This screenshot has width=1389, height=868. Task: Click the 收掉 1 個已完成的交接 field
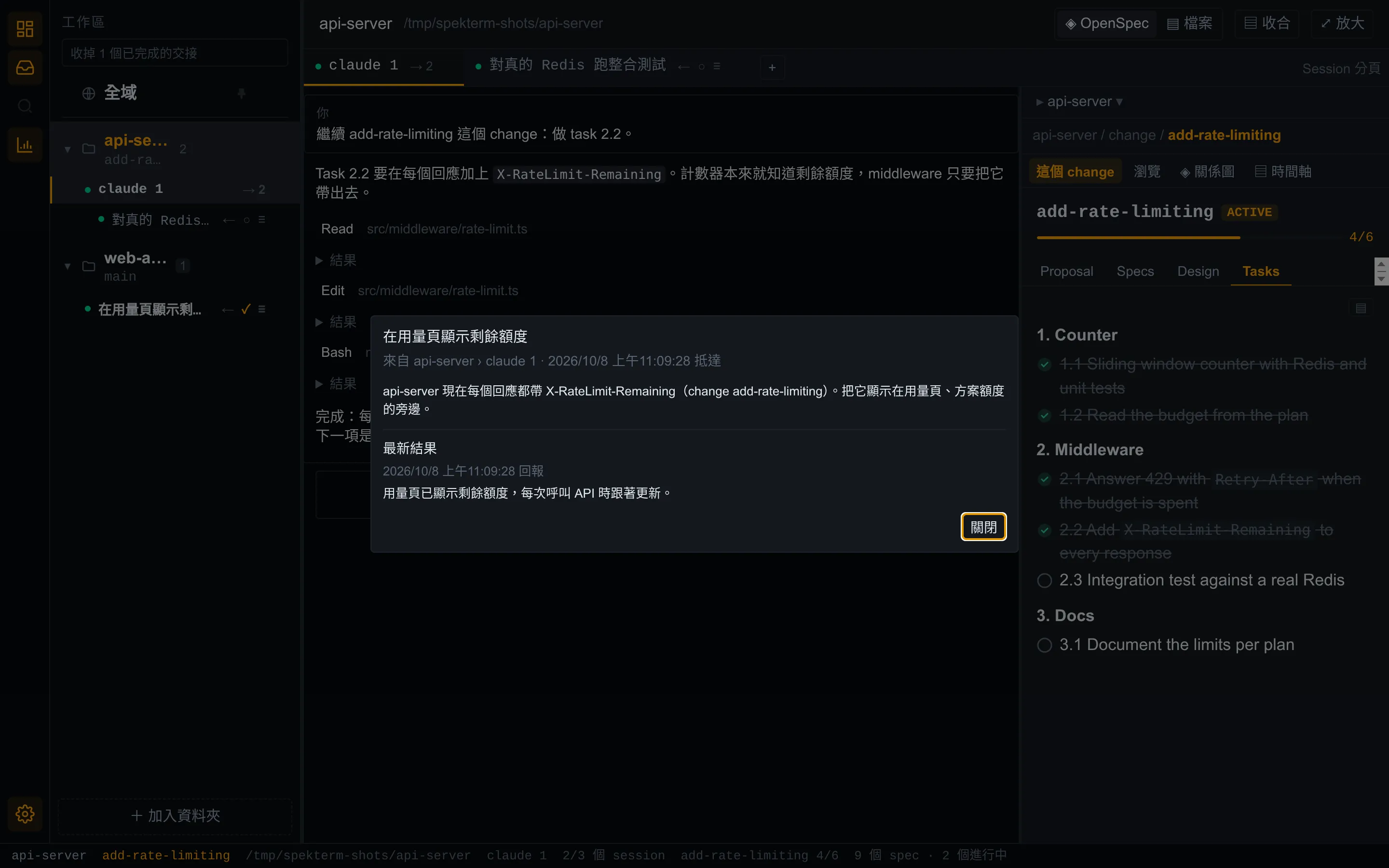pos(175,53)
